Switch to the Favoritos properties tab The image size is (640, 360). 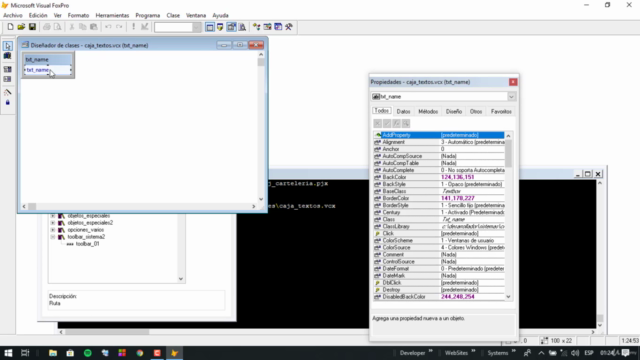[x=501, y=111]
